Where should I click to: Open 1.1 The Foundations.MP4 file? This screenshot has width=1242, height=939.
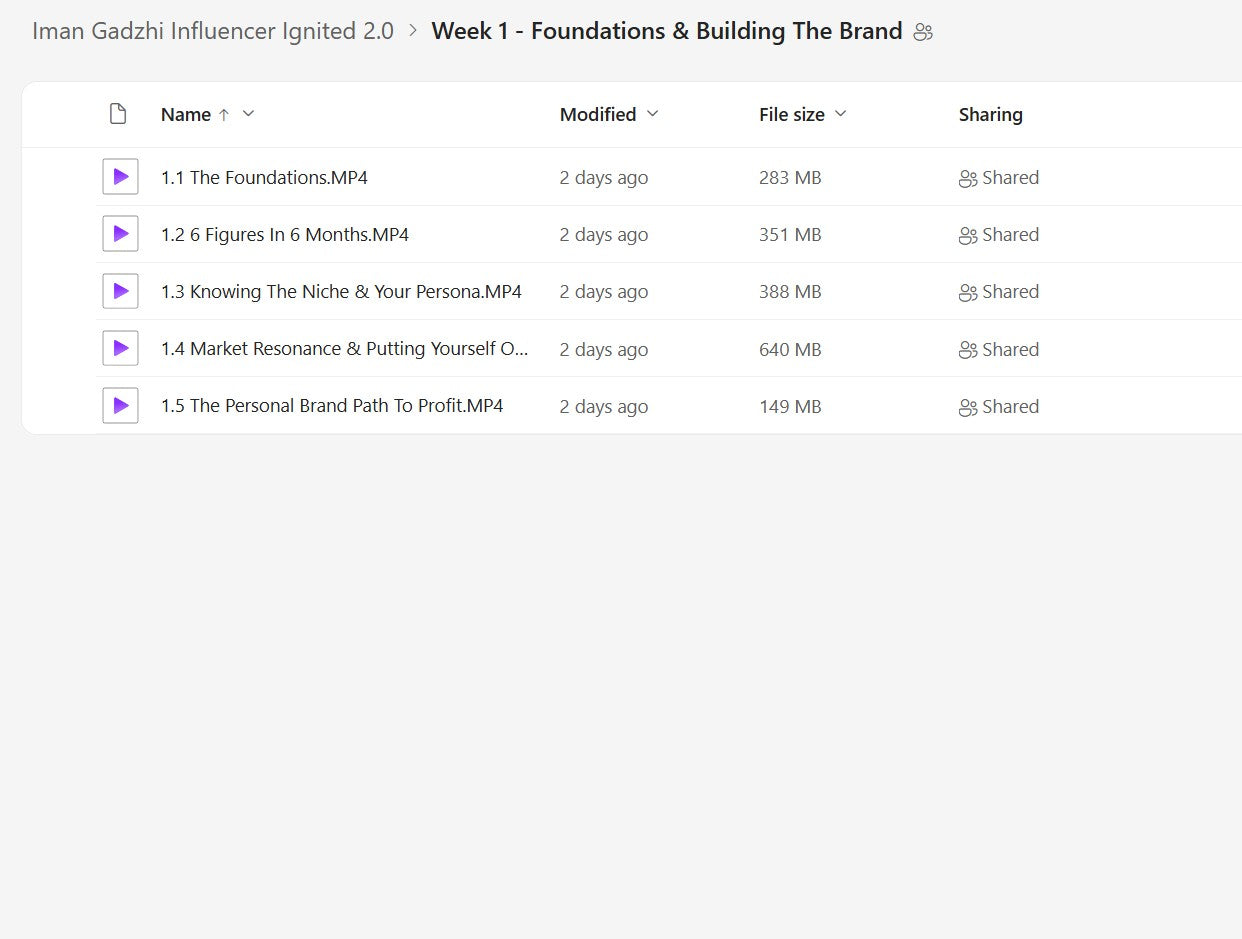click(264, 178)
